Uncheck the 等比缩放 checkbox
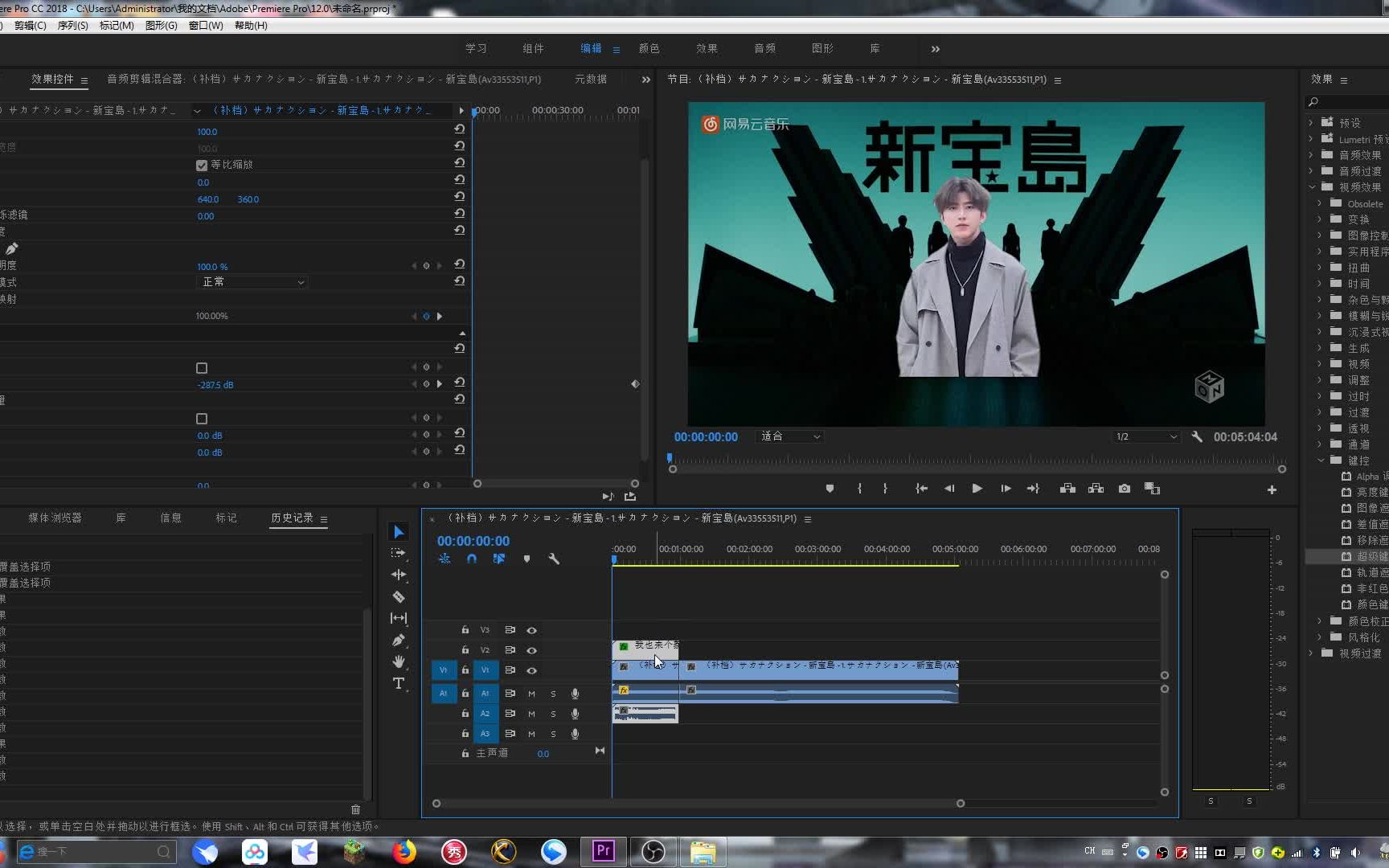This screenshot has height=868, width=1389. tap(202, 165)
